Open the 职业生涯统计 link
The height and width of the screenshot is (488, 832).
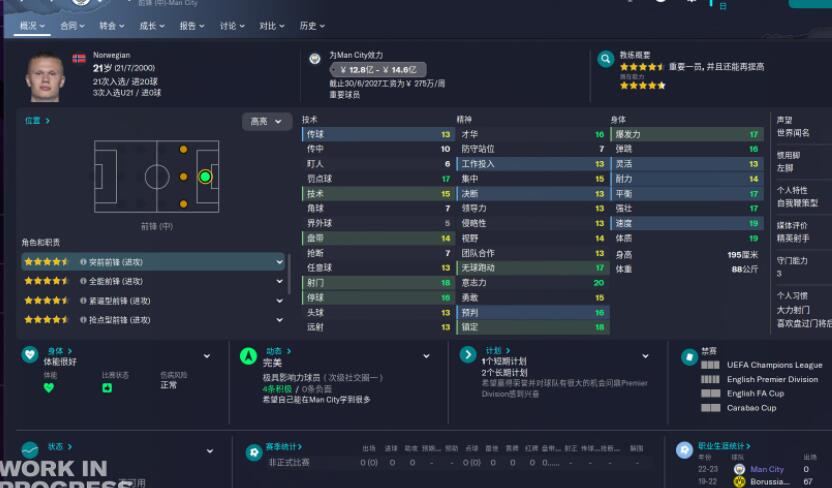[x=724, y=446]
